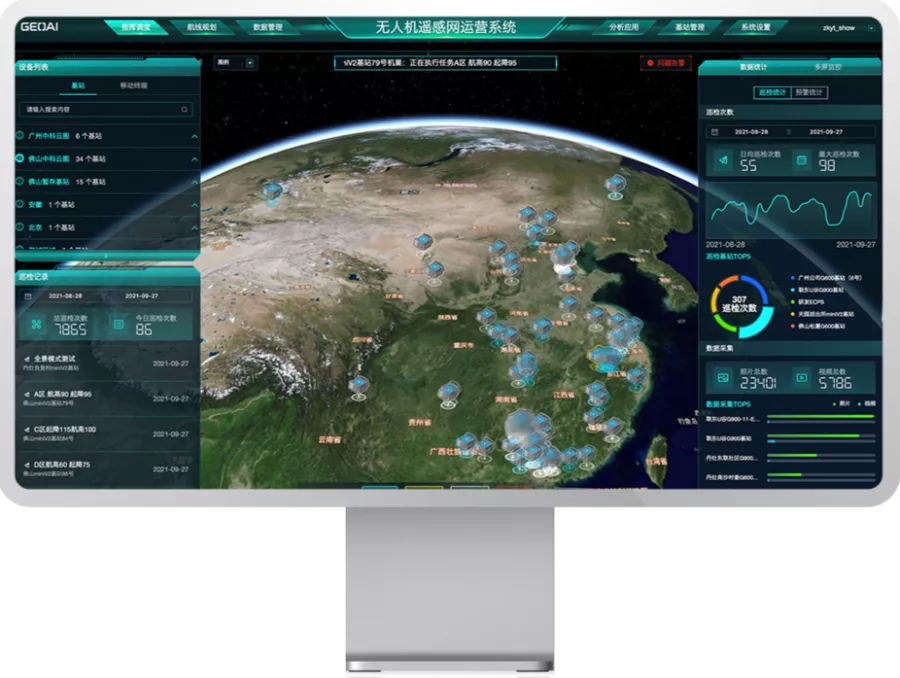Click the blue legend dot of 巡检基站TOP5
The image size is (900, 678).
[x=793, y=278]
